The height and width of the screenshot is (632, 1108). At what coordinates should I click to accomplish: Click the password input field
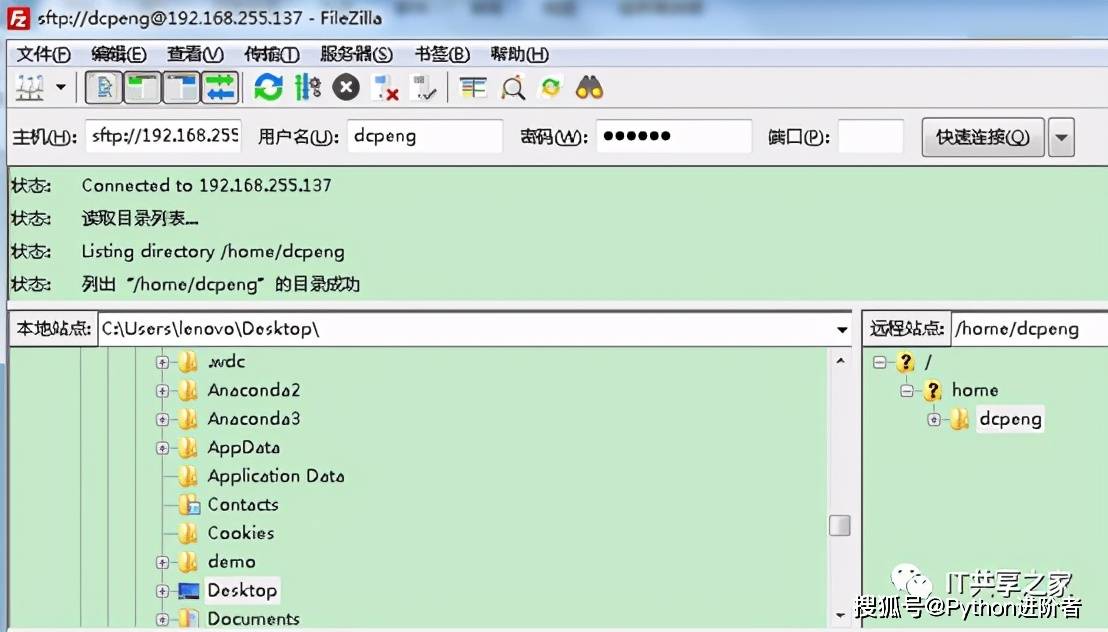click(674, 136)
